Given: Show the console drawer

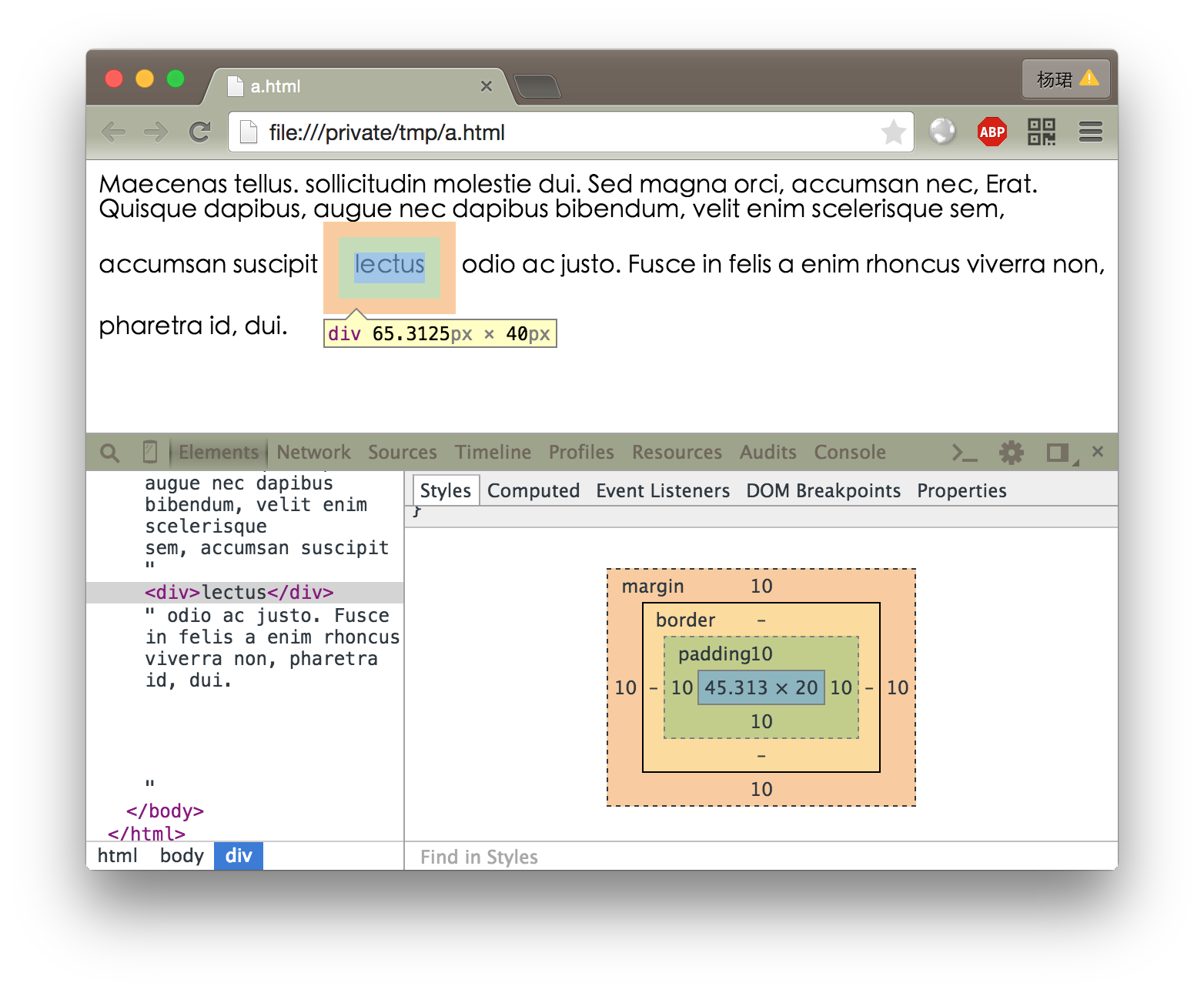Looking at the screenshot, I should pyautogui.click(x=964, y=453).
